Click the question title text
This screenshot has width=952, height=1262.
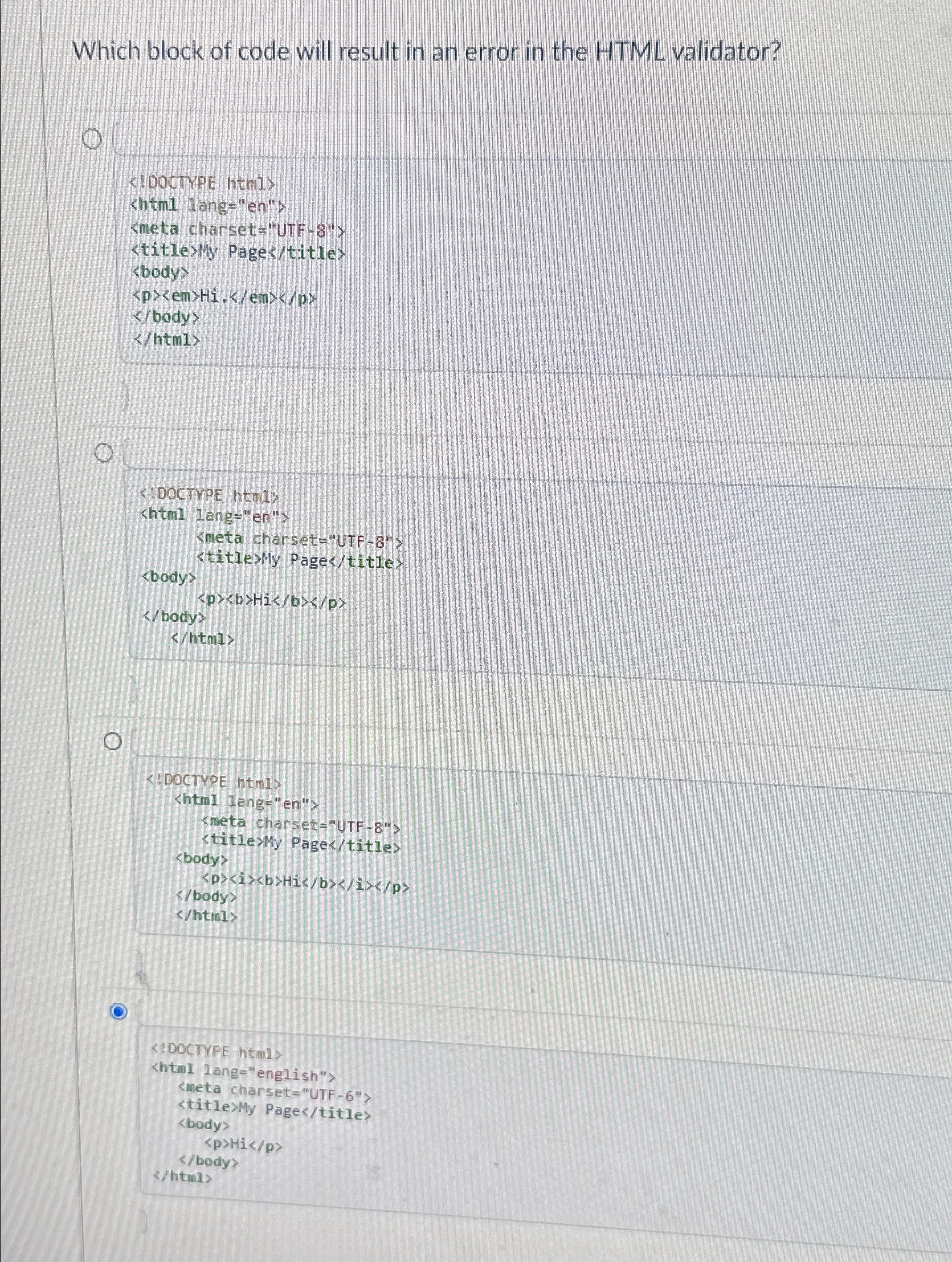pos(428,52)
